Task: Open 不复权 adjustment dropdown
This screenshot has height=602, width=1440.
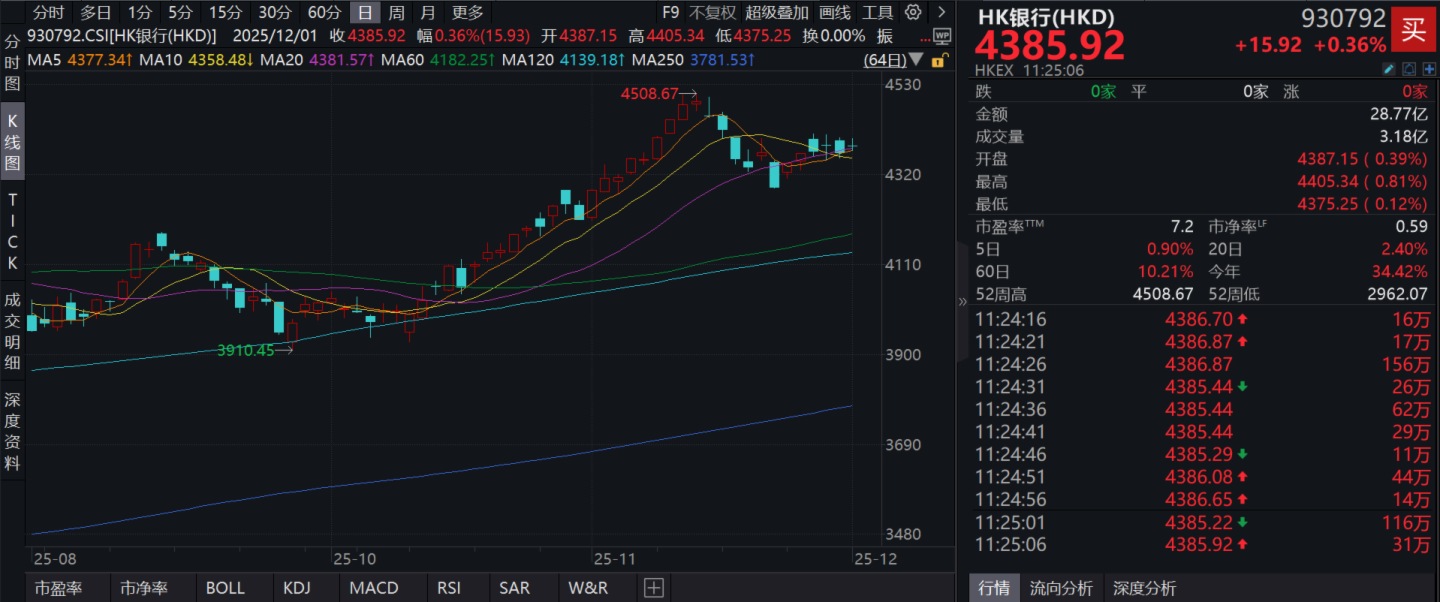Action: [712, 13]
